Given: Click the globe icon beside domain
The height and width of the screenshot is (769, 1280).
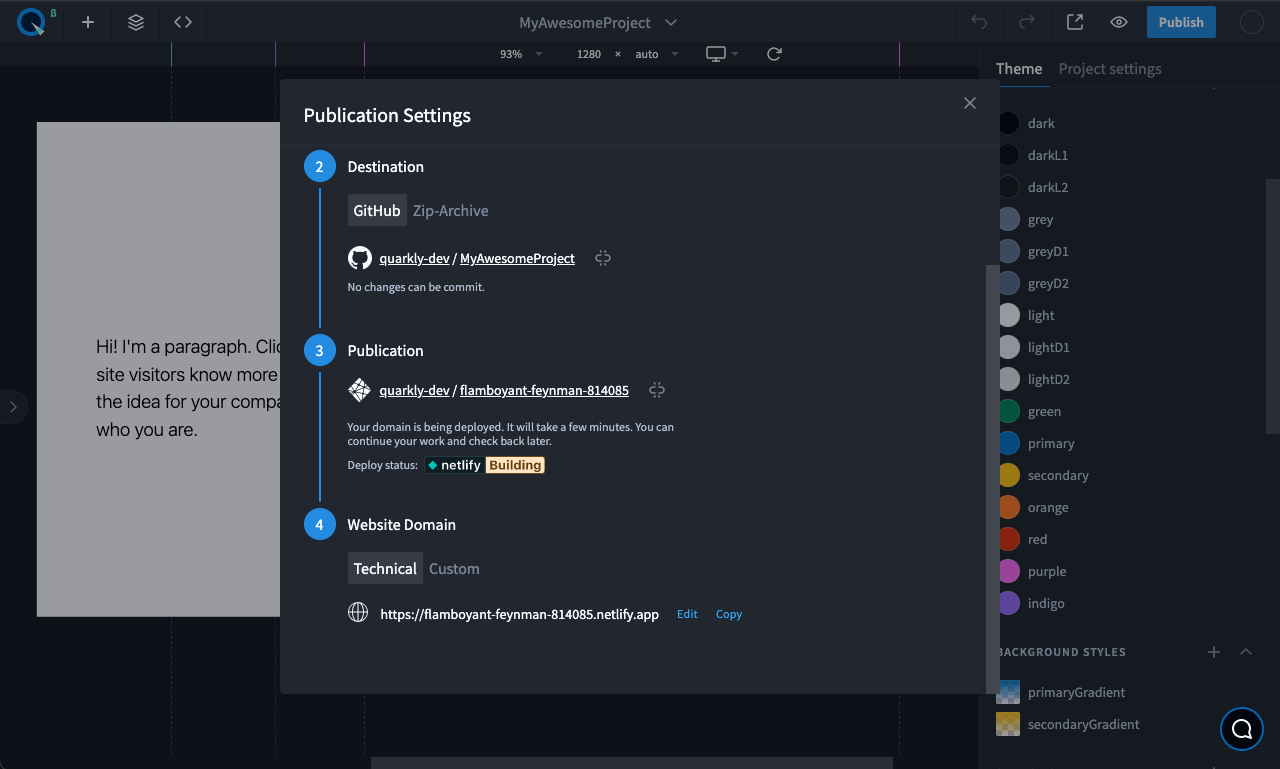Looking at the screenshot, I should [358, 612].
